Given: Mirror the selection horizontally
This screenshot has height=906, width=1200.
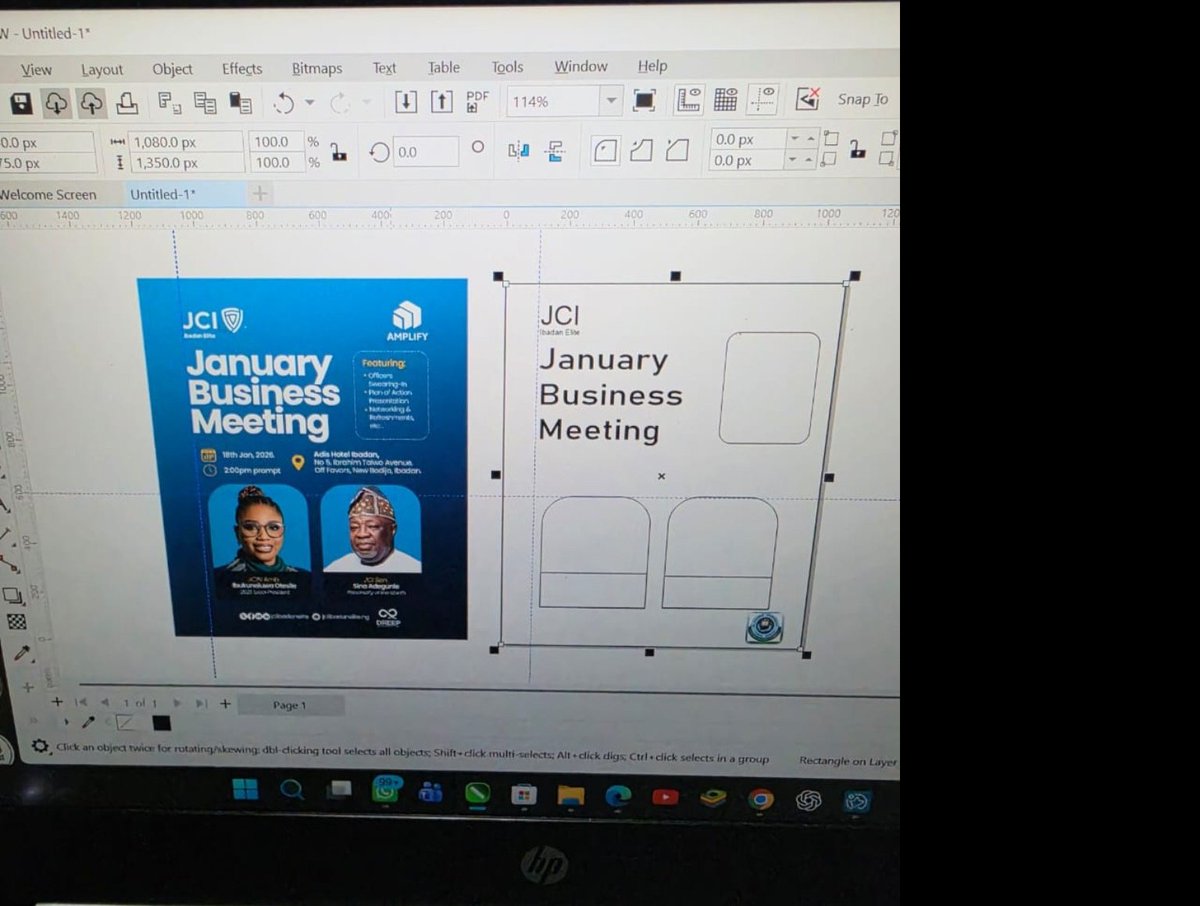Looking at the screenshot, I should point(518,151).
